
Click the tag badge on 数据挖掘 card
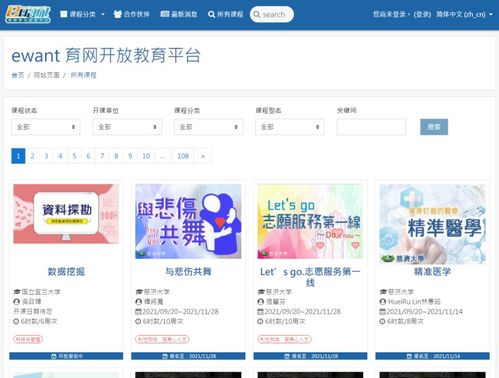coord(28,339)
